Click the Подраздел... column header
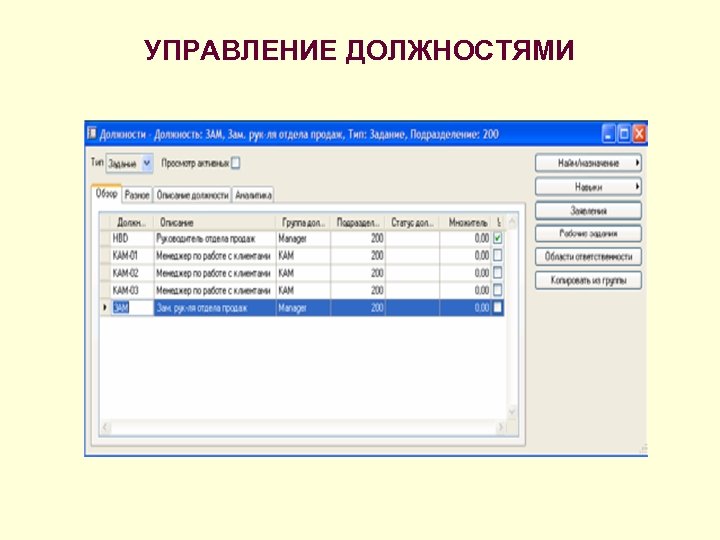Image resolution: width=720 pixels, height=540 pixels. coord(358,223)
